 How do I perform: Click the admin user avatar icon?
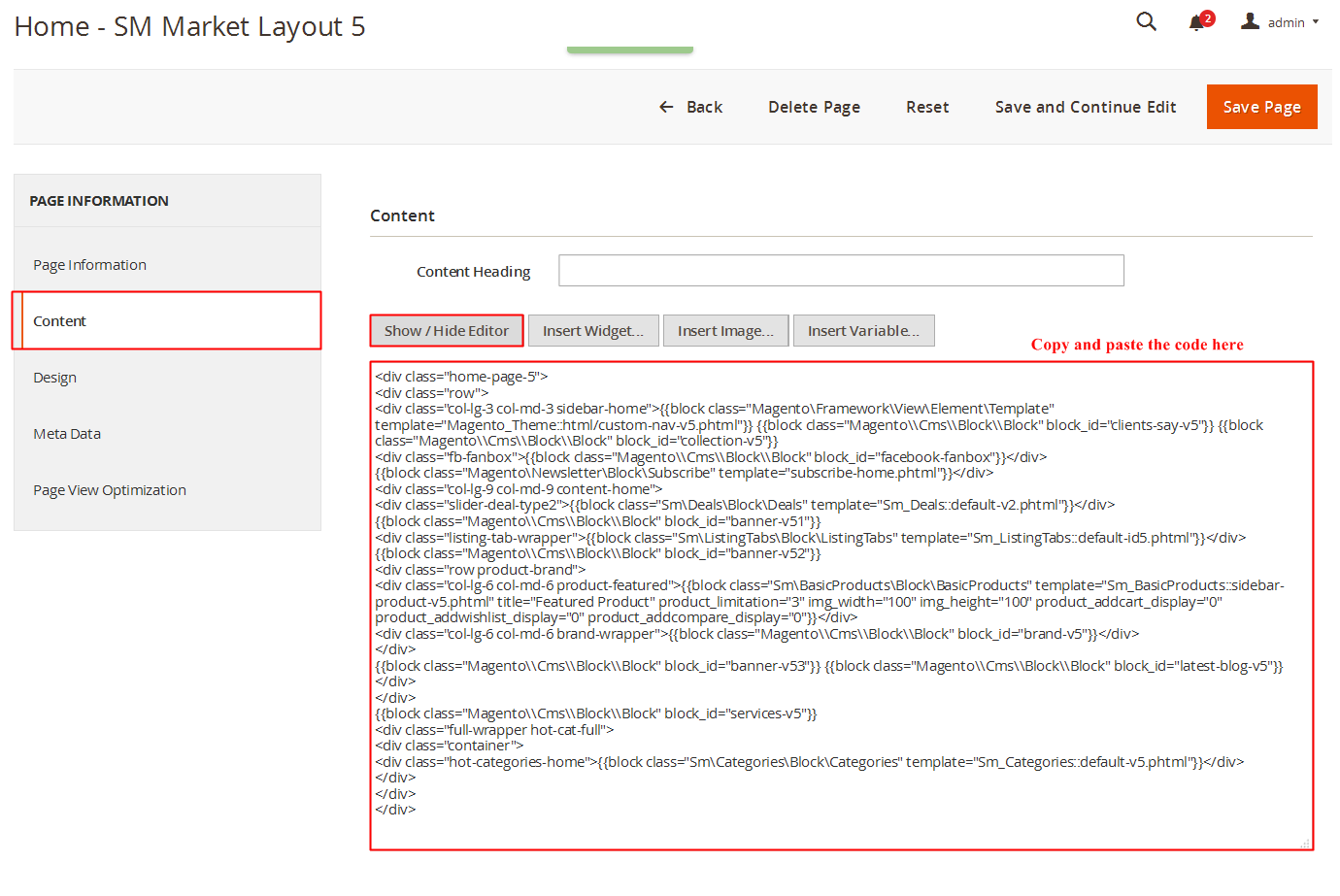(x=1251, y=21)
